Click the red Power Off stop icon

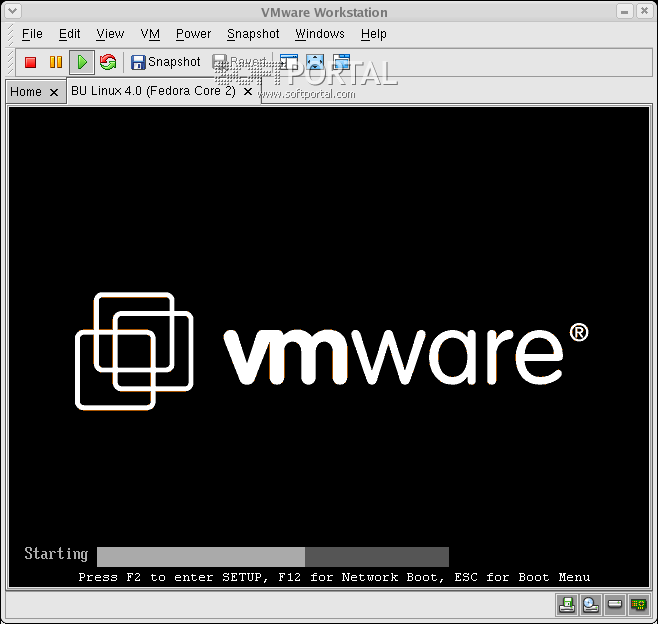(30, 62)
